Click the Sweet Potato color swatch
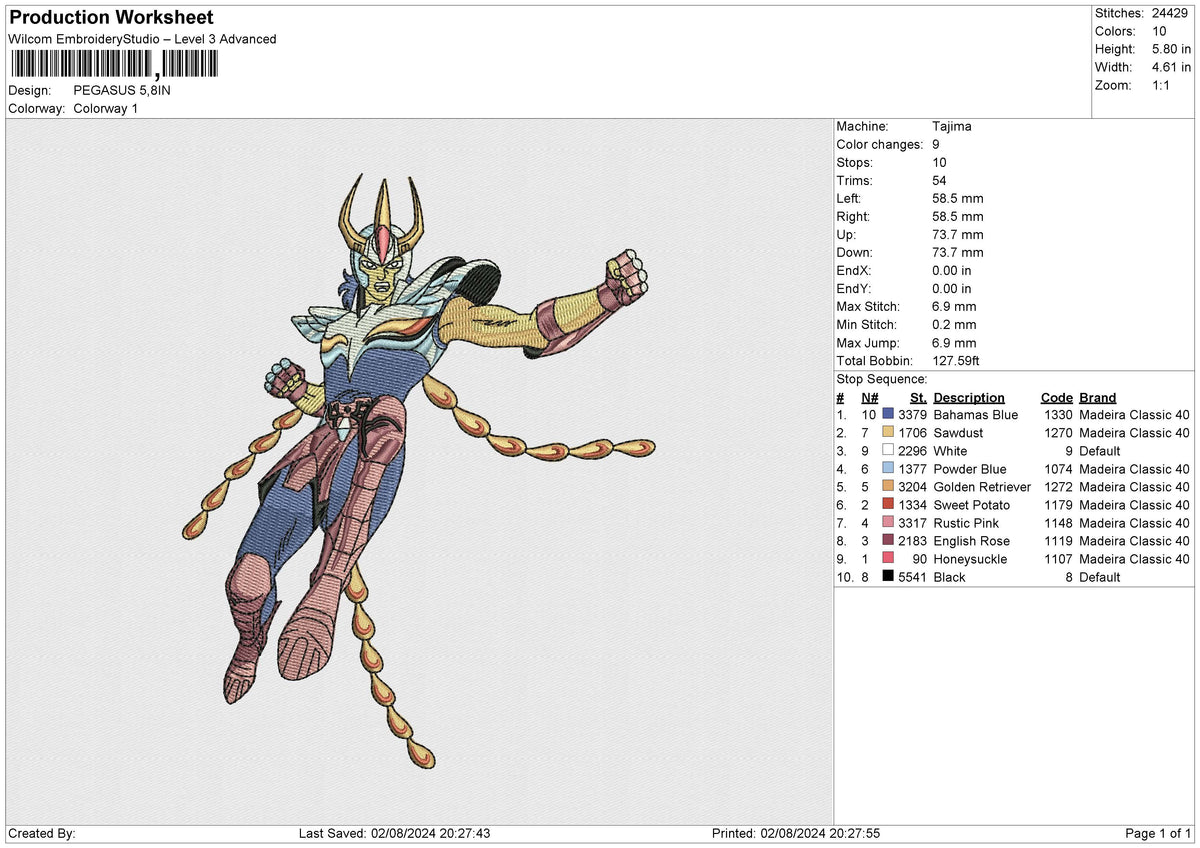1200x848 pixels. coord(888,505)
